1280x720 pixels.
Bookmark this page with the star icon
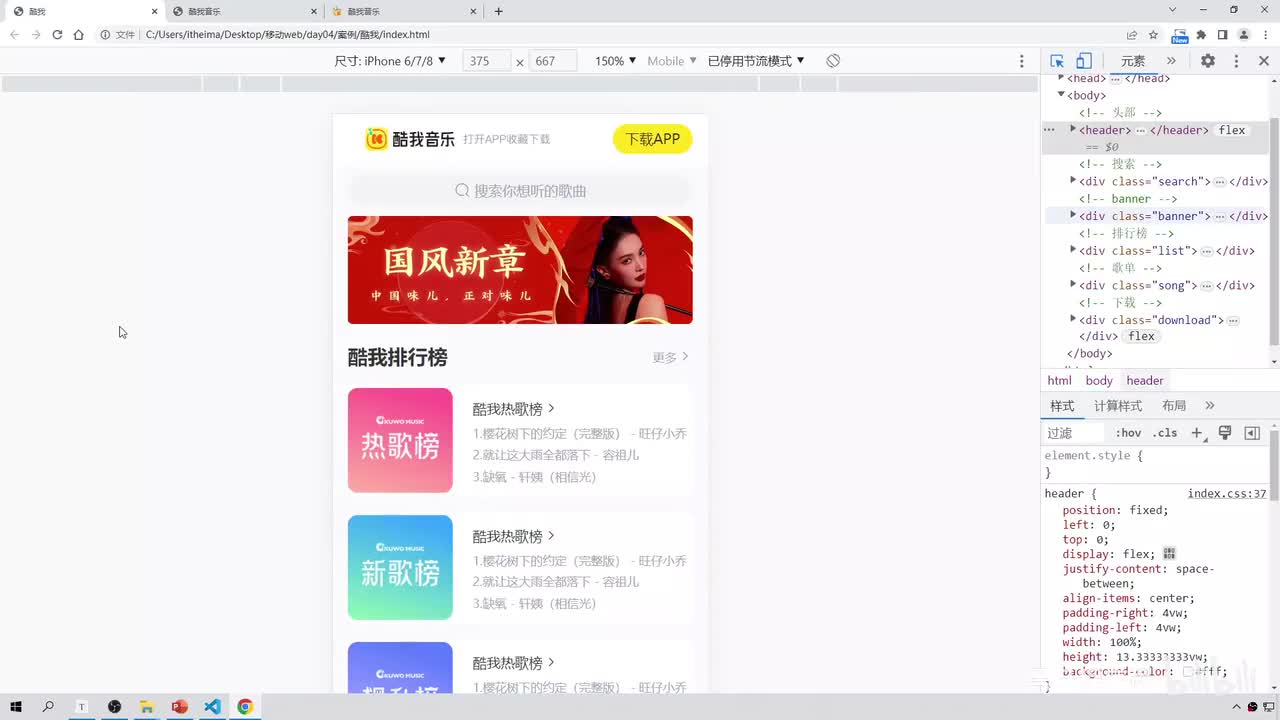point(1153,35)
